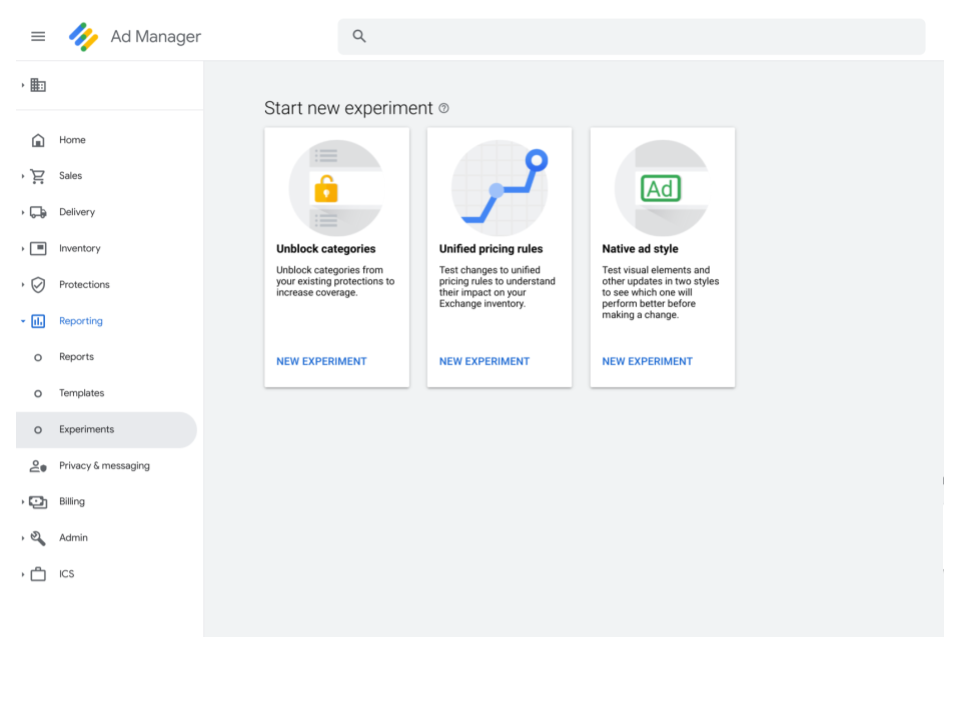Click the Experiments circle bullet
Viewport: 960px width, 720px height.
coord(38,430)
